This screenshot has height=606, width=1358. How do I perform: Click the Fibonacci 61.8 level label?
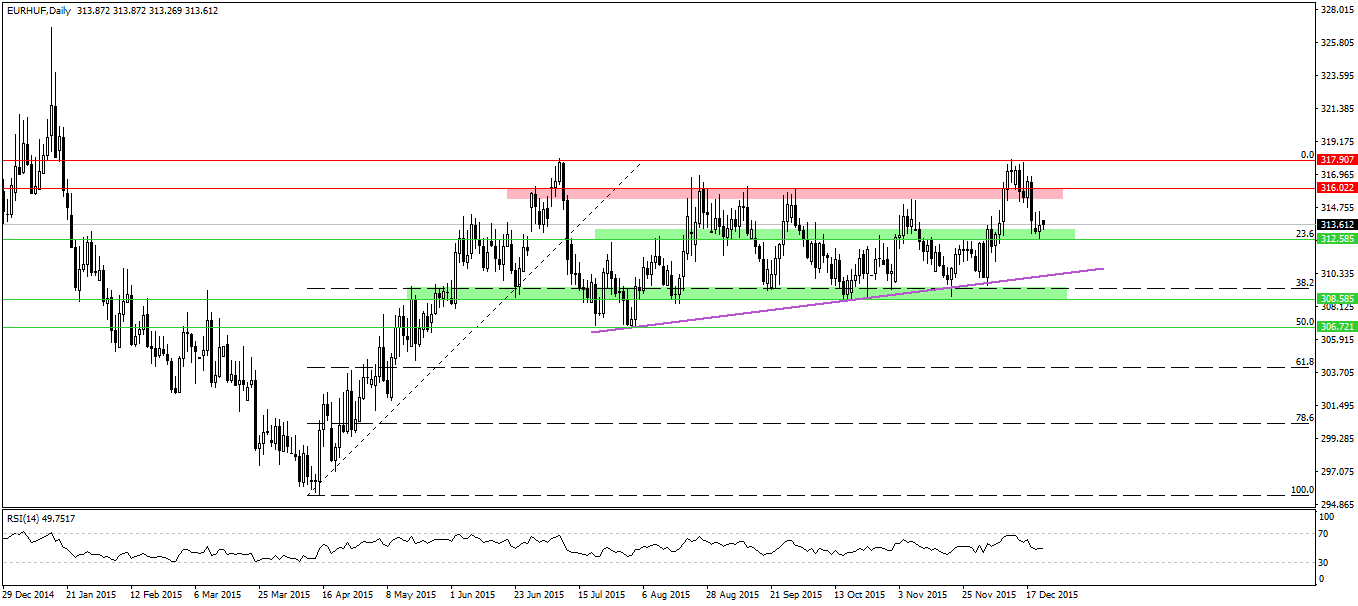[1303, 361]
